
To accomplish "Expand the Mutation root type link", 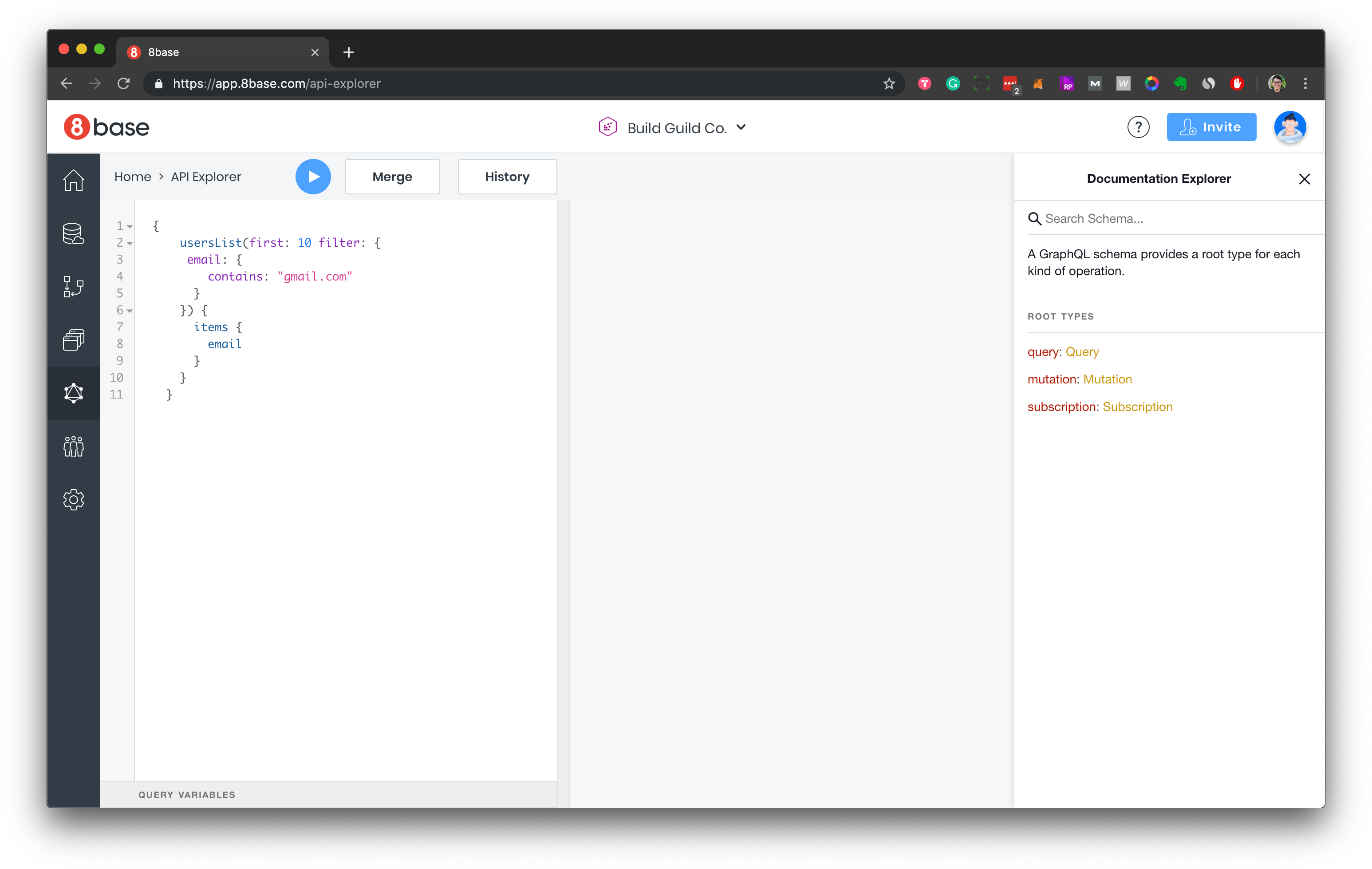I will pos(1107,378).
